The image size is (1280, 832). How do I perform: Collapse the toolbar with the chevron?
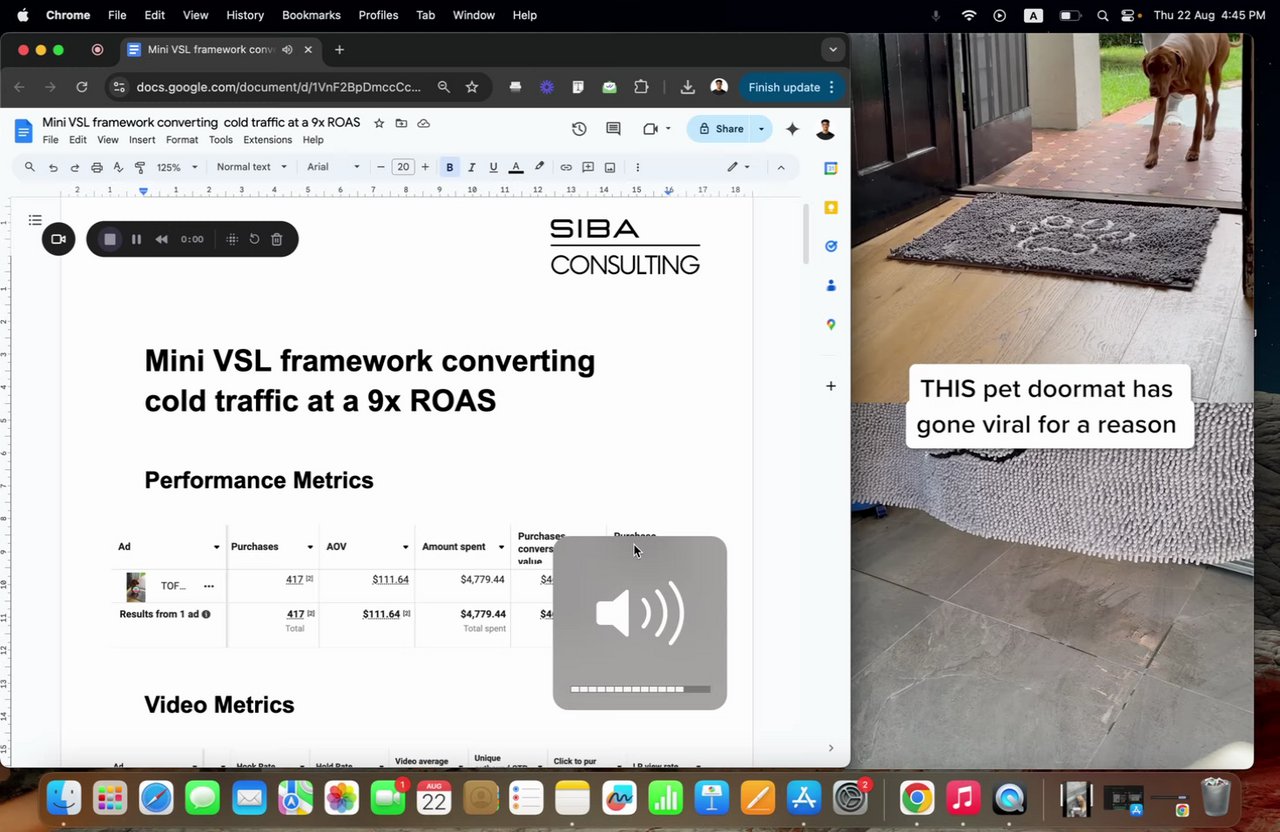click(x=781, y=167)
